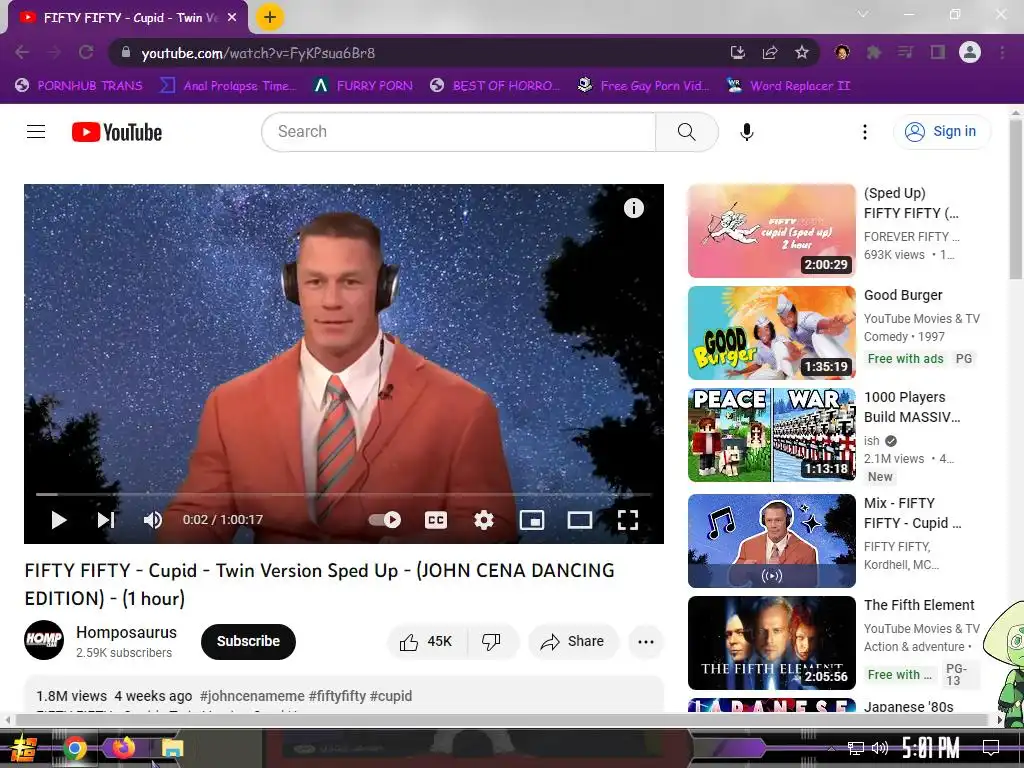The height and width of the screenshot is (768, 1024).
Task: Install app icon in address bar
Action: (737, 52)
